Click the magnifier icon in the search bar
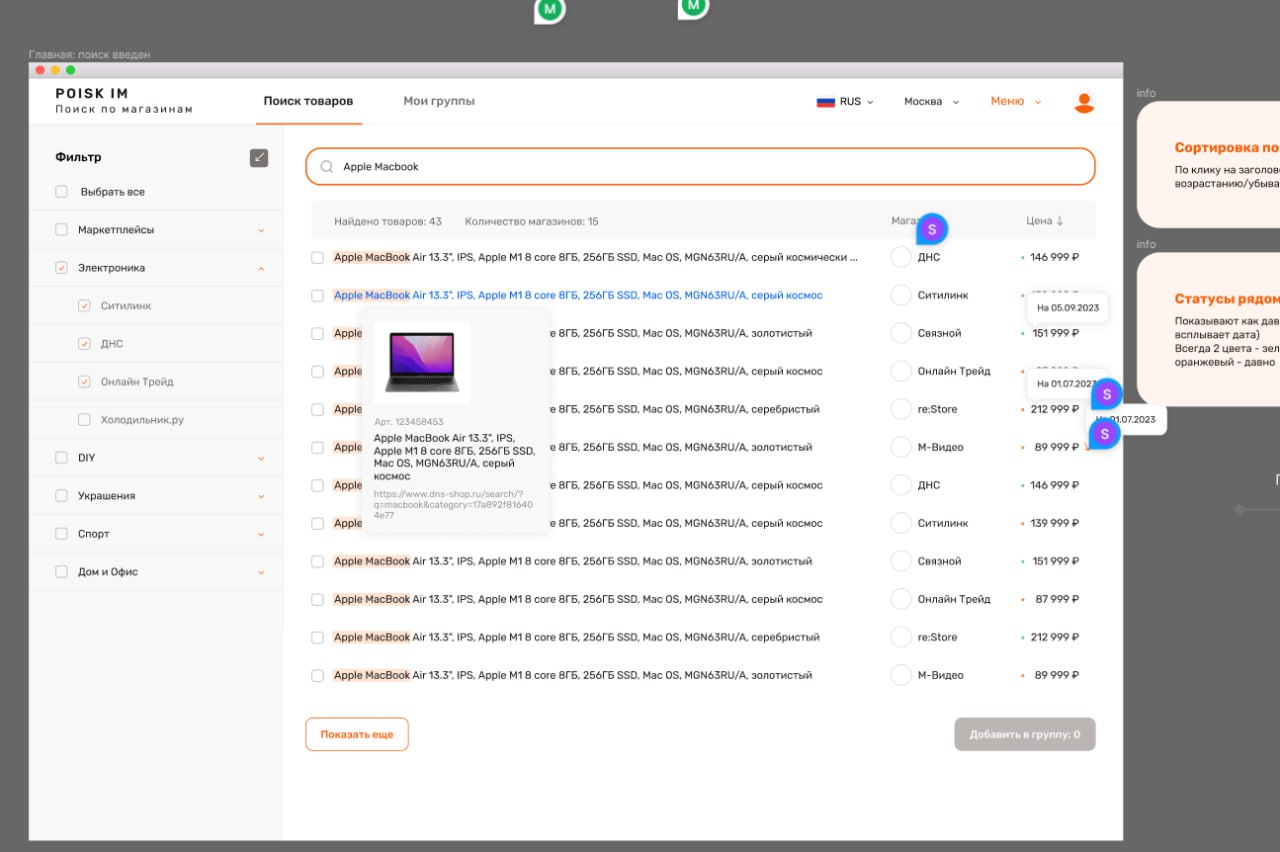This screenshot has width=1280, height=852. pyautogui.click(x=326, y=167)
